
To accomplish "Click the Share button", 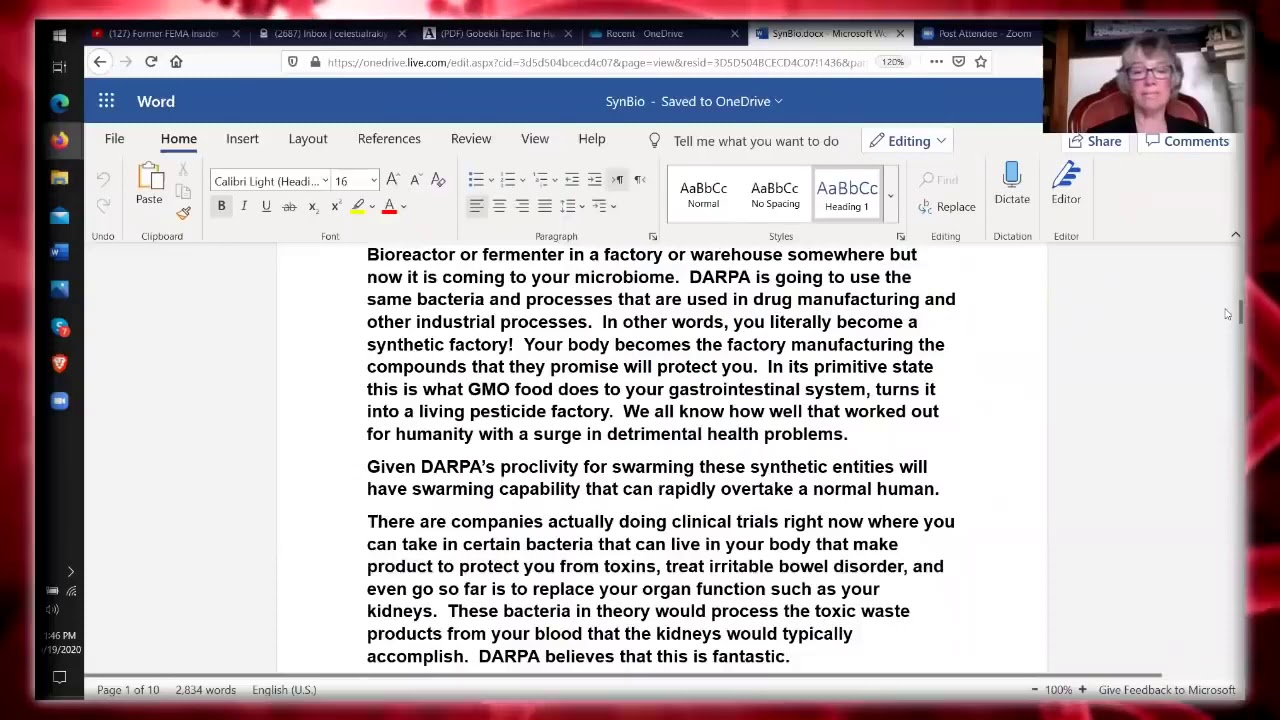I will (1095, 141).
